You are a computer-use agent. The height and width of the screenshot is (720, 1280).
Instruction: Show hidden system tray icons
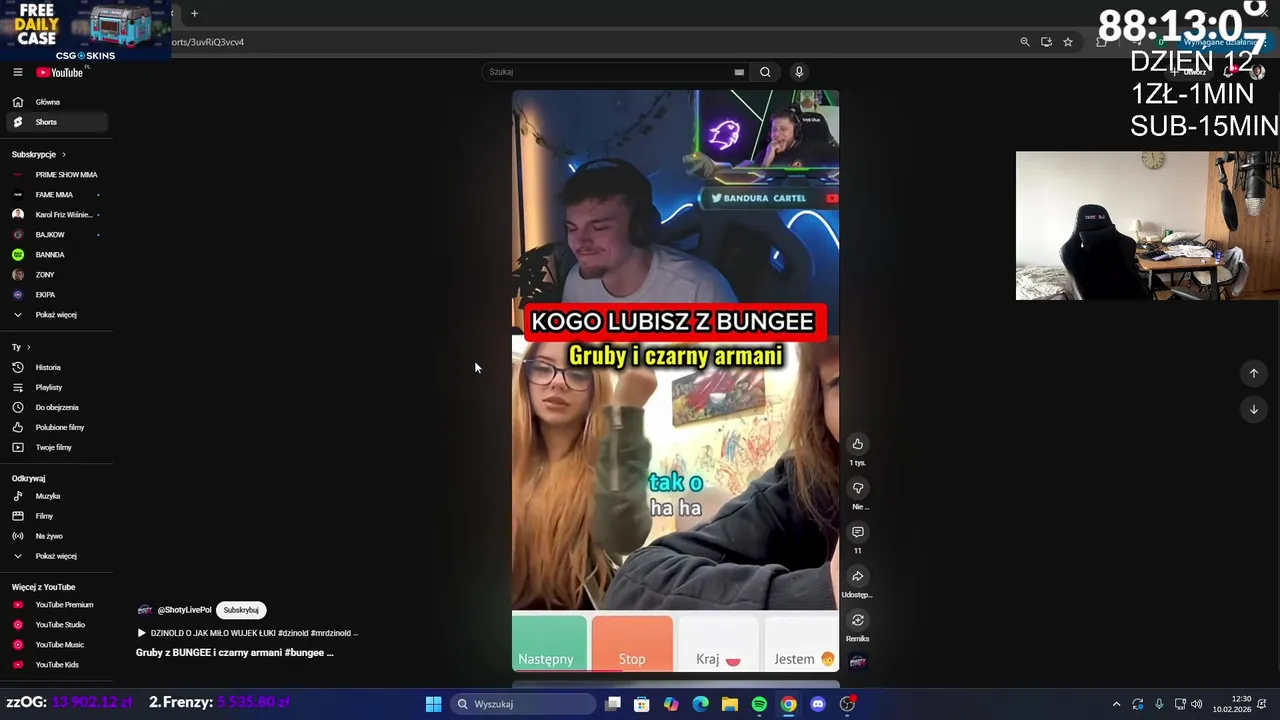(1117, 704)
